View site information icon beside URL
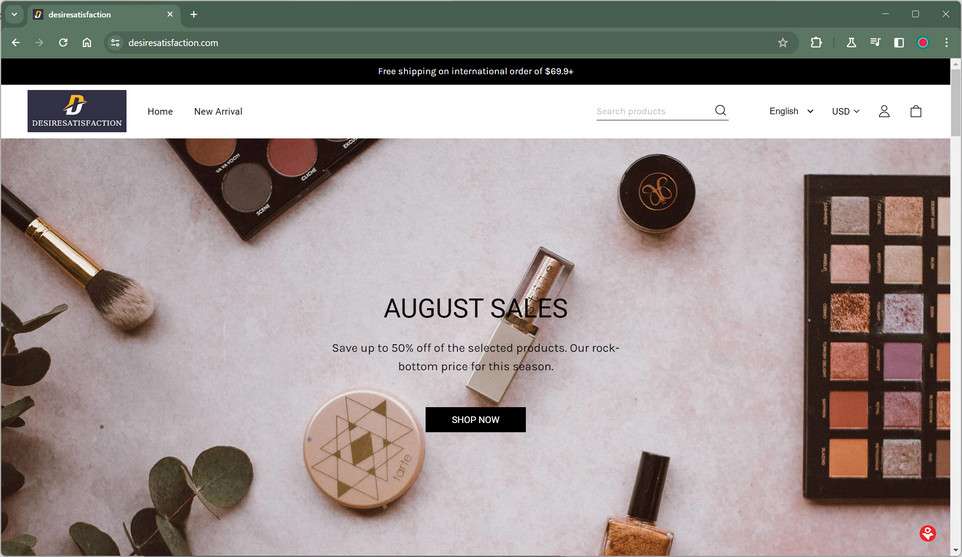This screenshot has height=557, width=962. pos(115,42)
